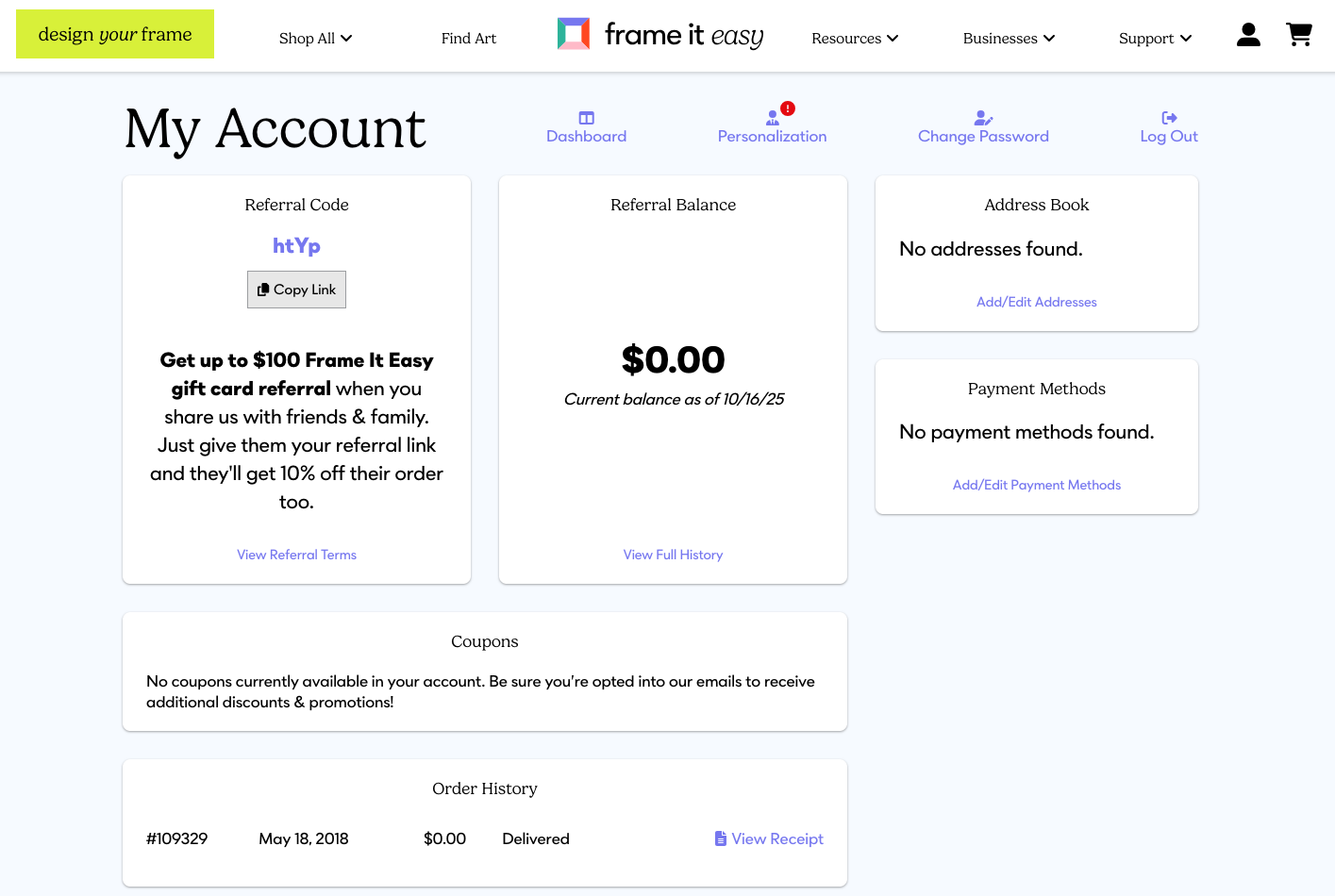Open the shopping cart icon

(x=1299, y=34)
